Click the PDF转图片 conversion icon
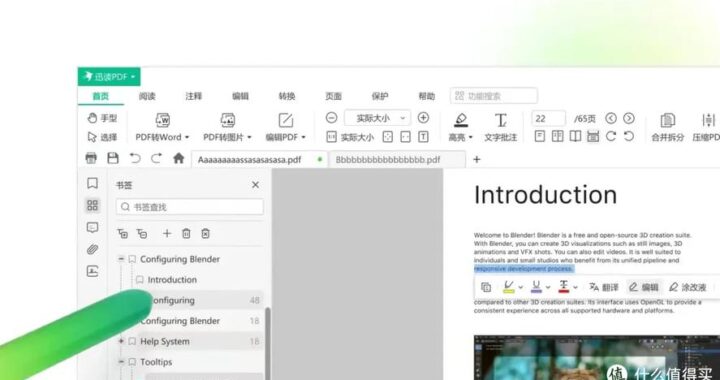720x380 pixels. 228,120
